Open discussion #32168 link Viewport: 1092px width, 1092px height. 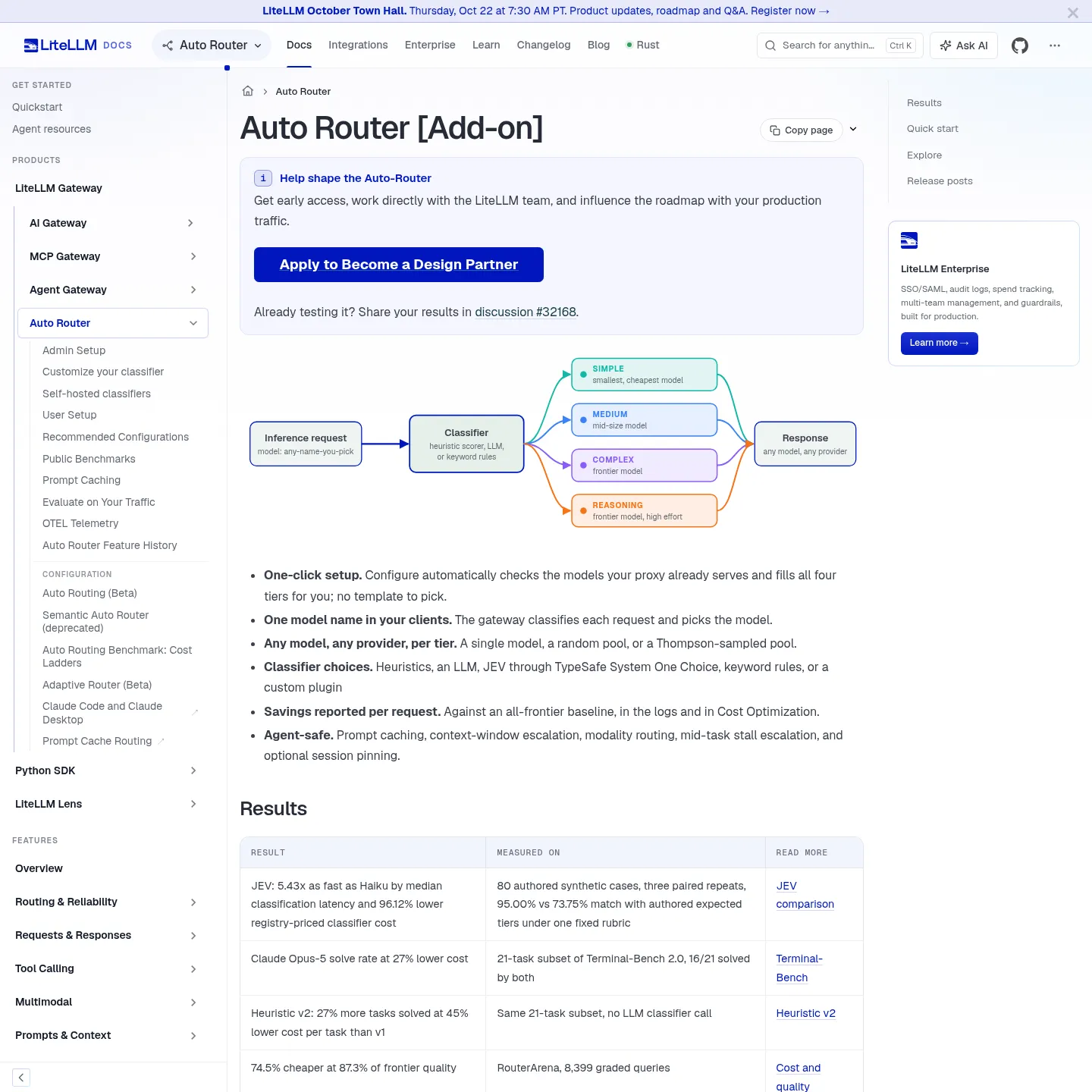pyautogui.click(x=526, y=312)
